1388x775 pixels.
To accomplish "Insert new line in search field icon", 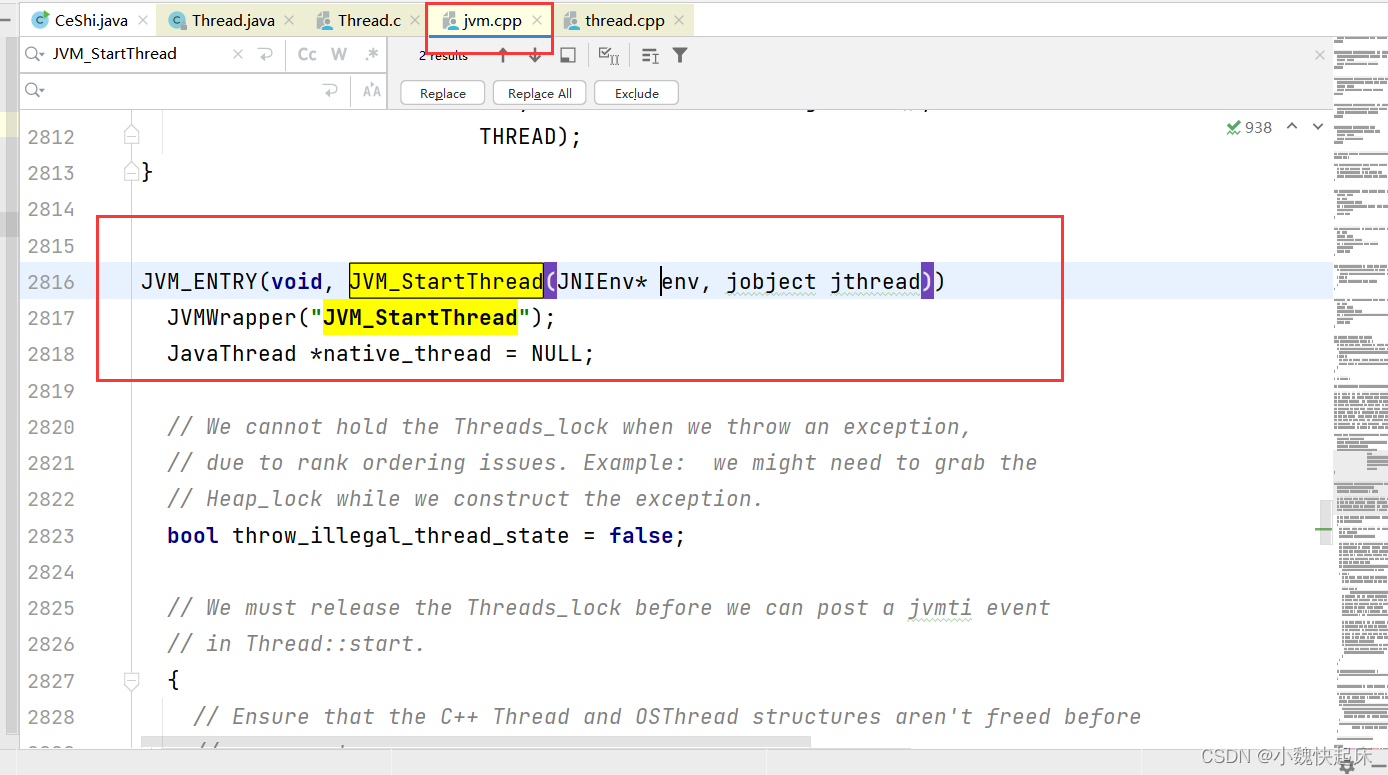I will coord(265,54).
